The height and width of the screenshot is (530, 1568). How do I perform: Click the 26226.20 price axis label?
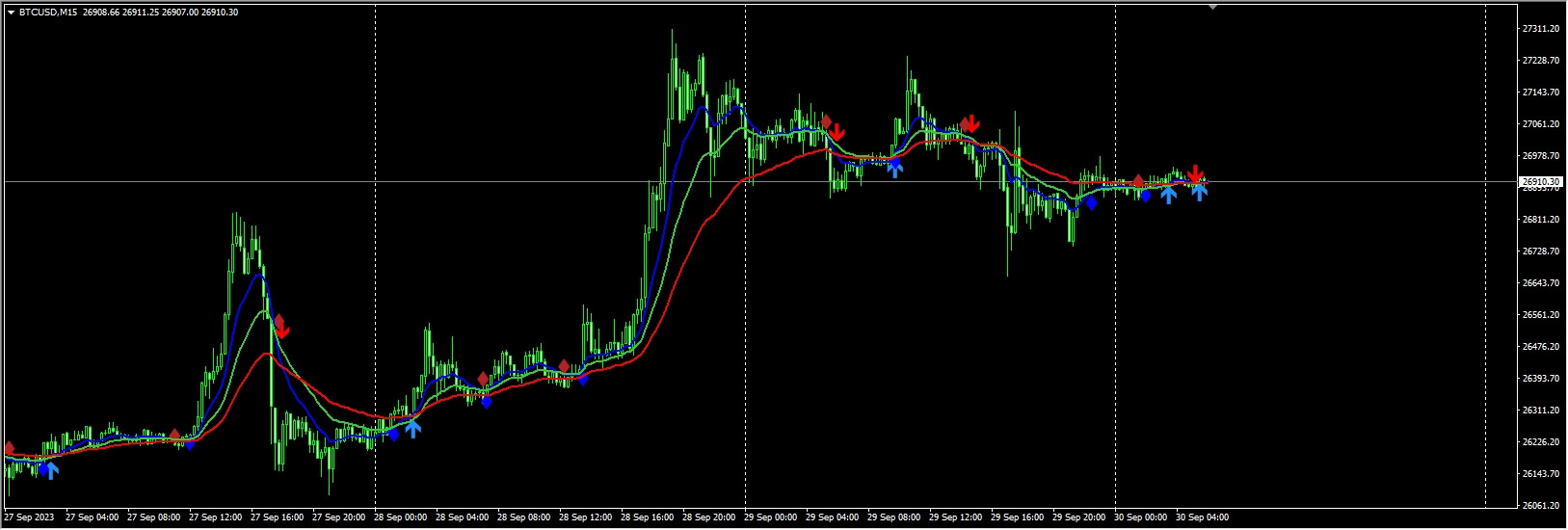pyautogui.click(x=1540, y=442)
